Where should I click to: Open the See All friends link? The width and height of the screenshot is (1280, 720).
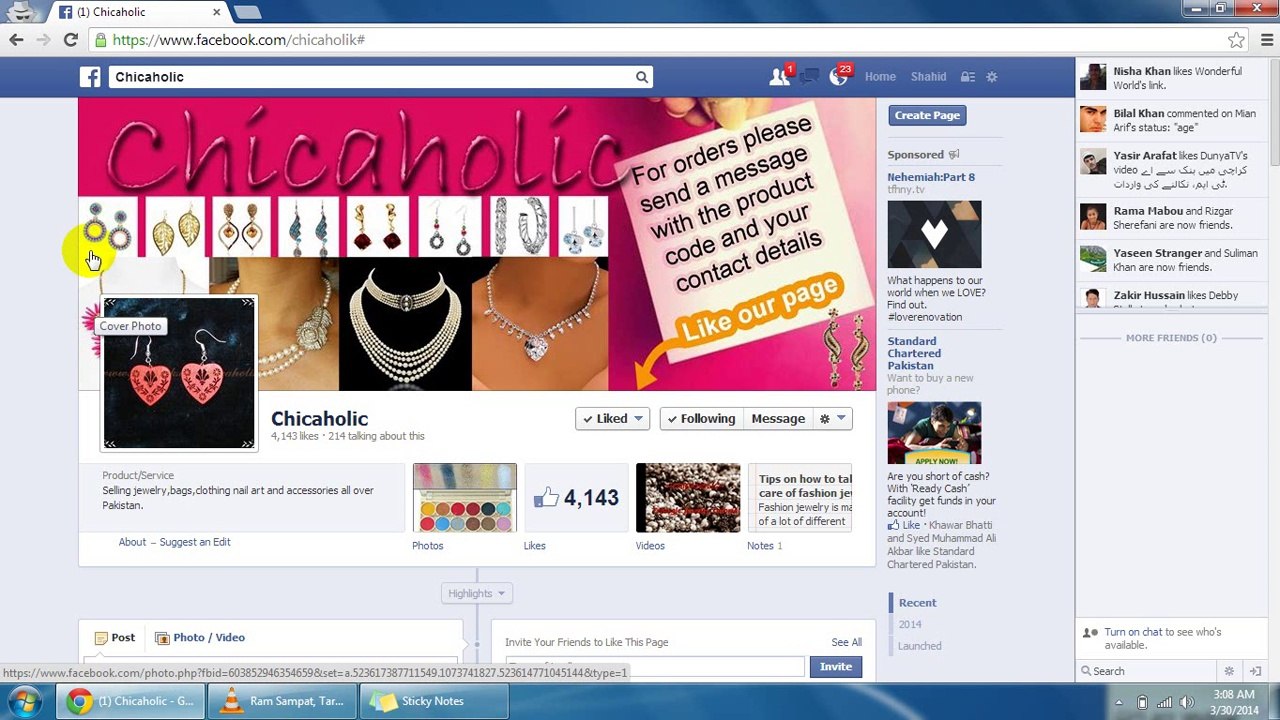(846, 643)
